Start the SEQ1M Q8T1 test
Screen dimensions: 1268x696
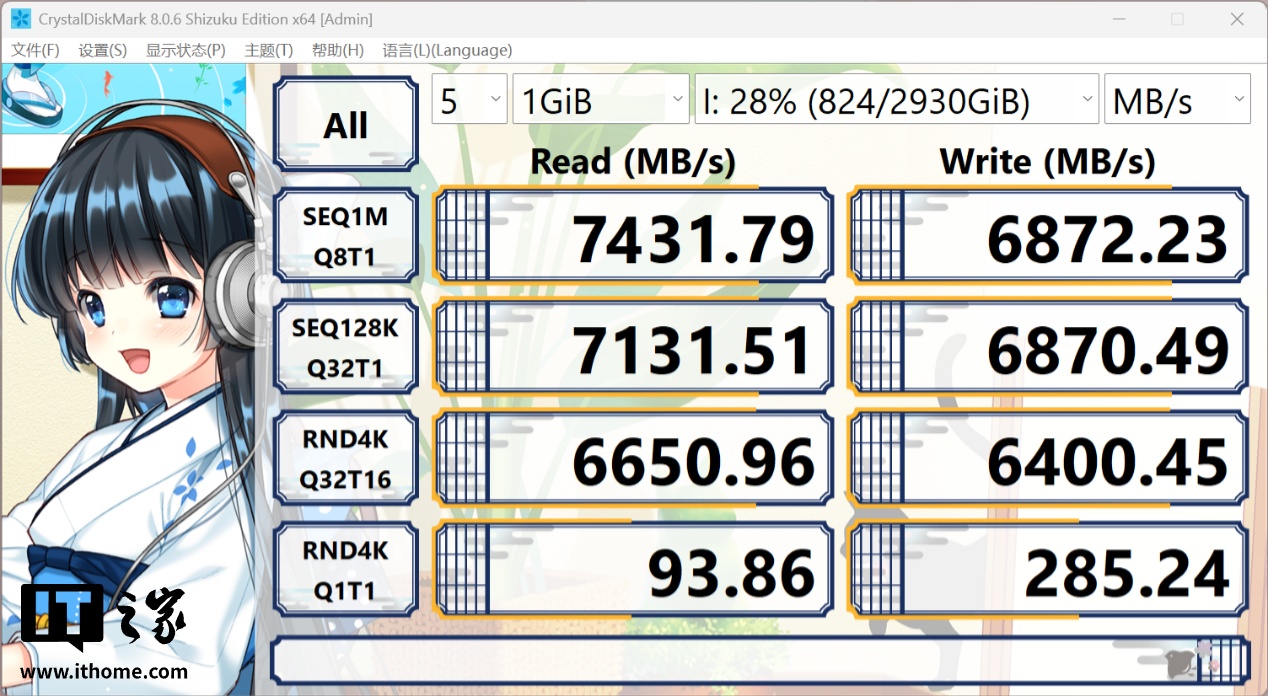coord(345,237)
